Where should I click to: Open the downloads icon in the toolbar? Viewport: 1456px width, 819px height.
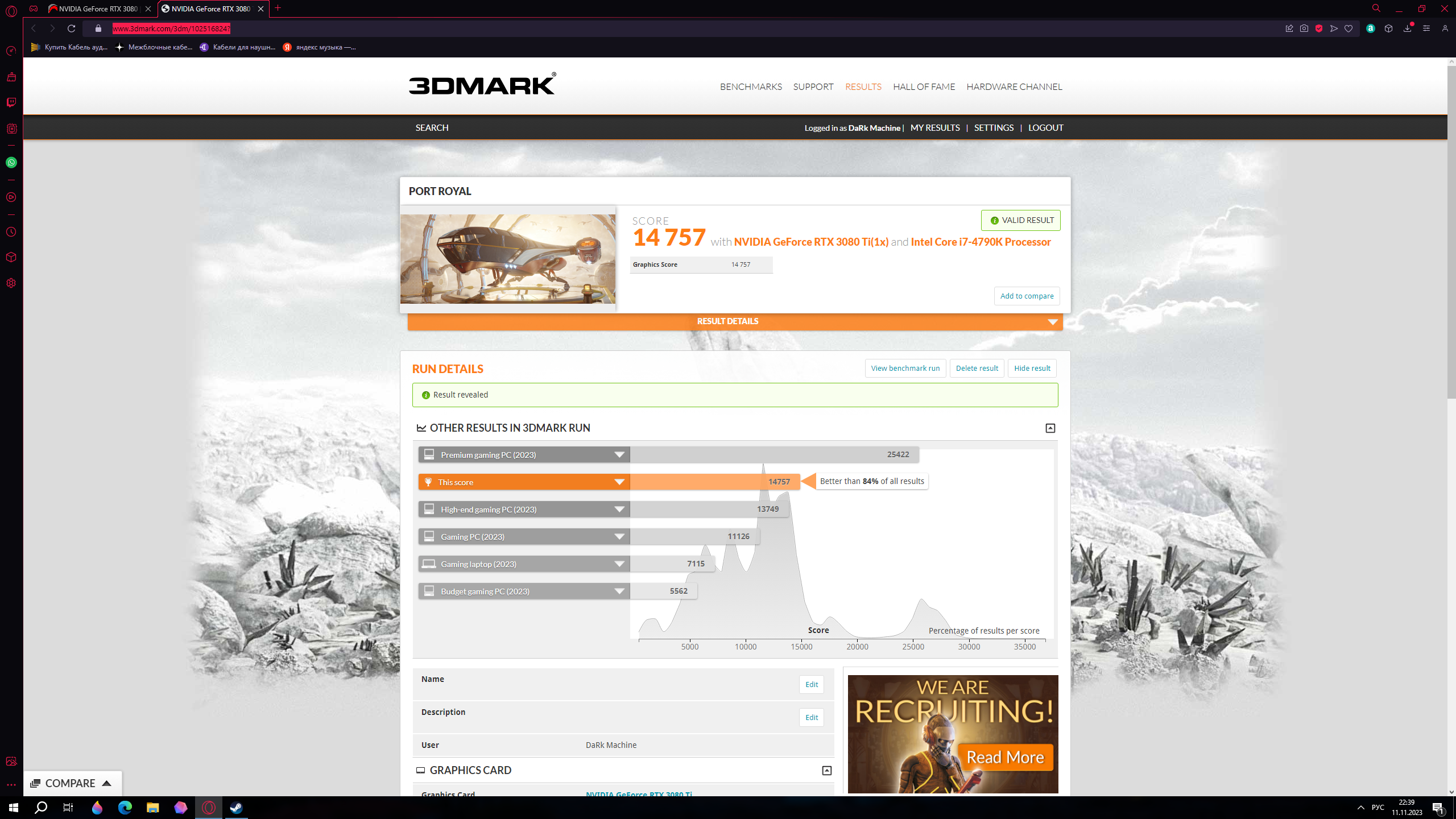[x=1407, y=28]
